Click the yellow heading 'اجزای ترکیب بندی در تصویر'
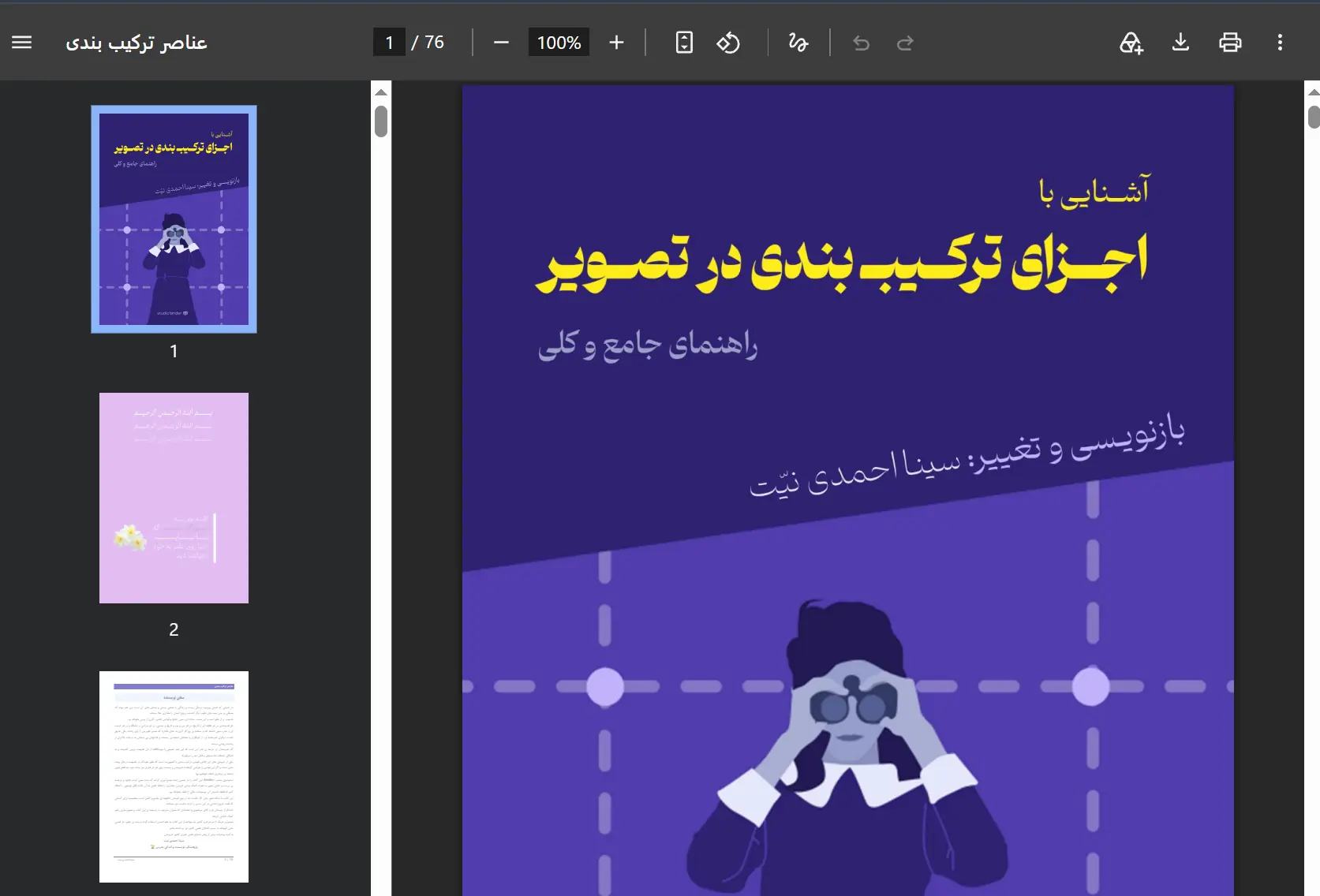Image resolution: width=1320 pixels, height=896 pixels. click(x=841, y=263)
